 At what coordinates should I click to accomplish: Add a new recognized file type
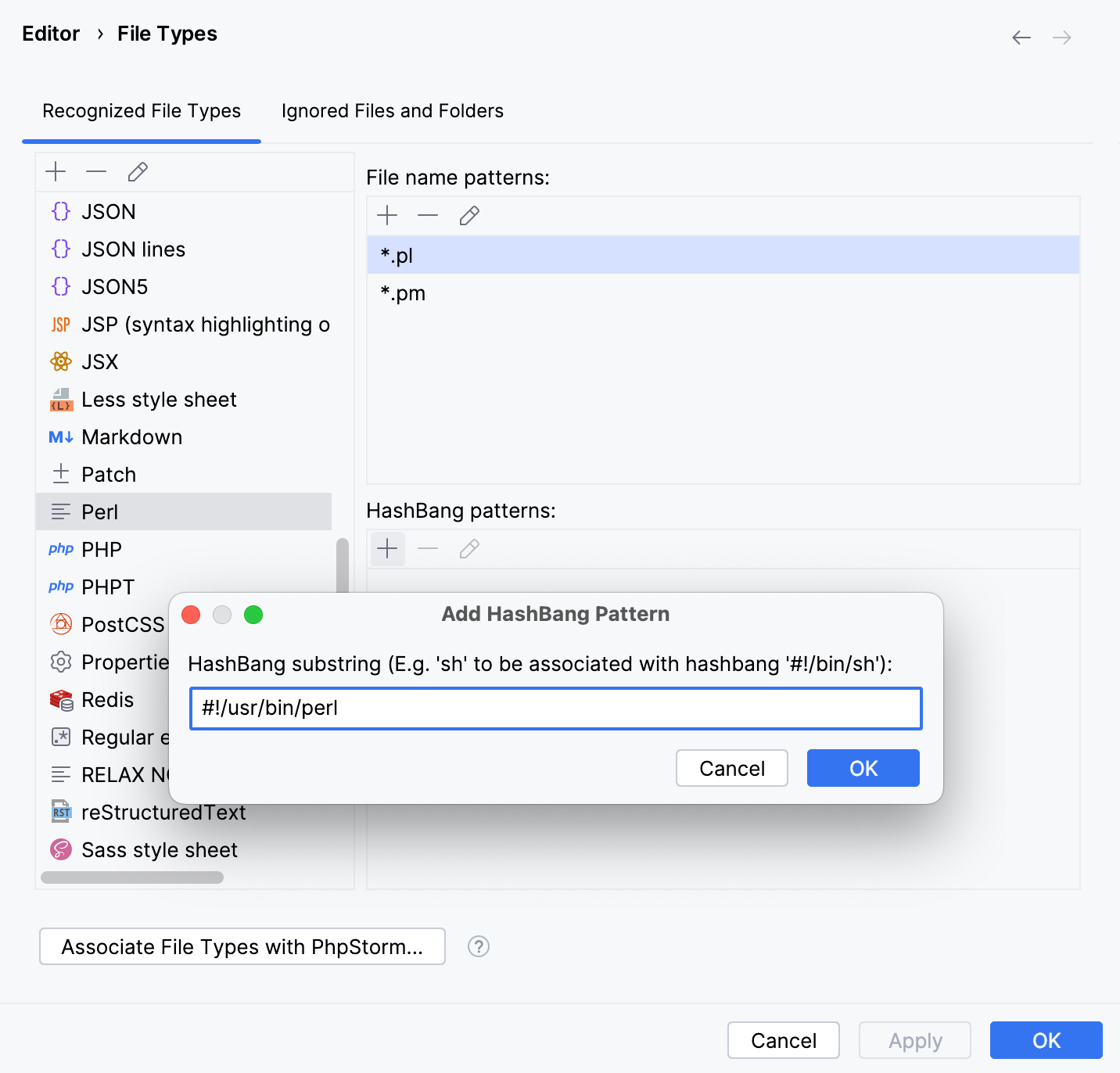(x=56, y=171)
